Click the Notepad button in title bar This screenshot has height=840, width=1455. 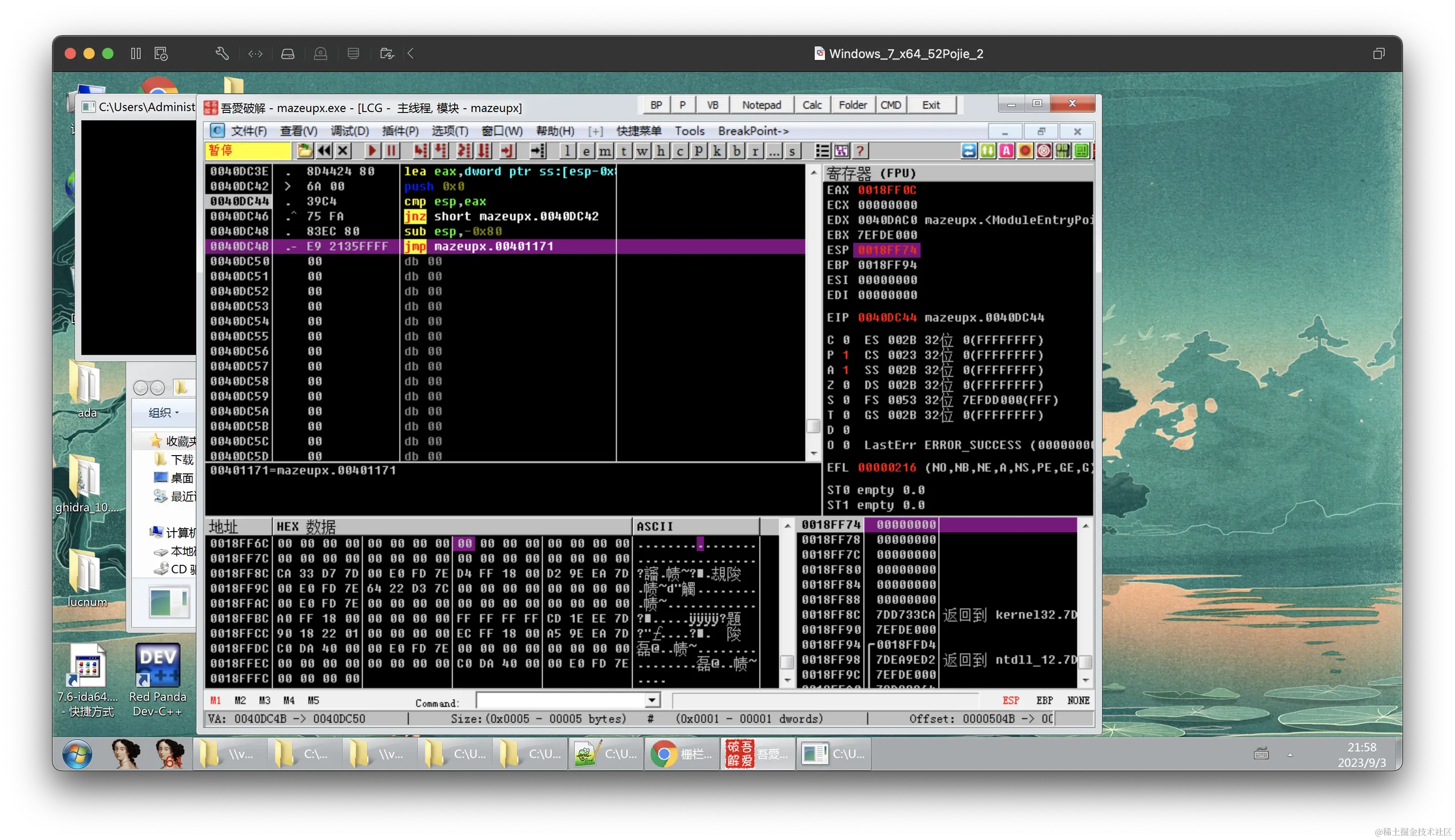point(761,105)
